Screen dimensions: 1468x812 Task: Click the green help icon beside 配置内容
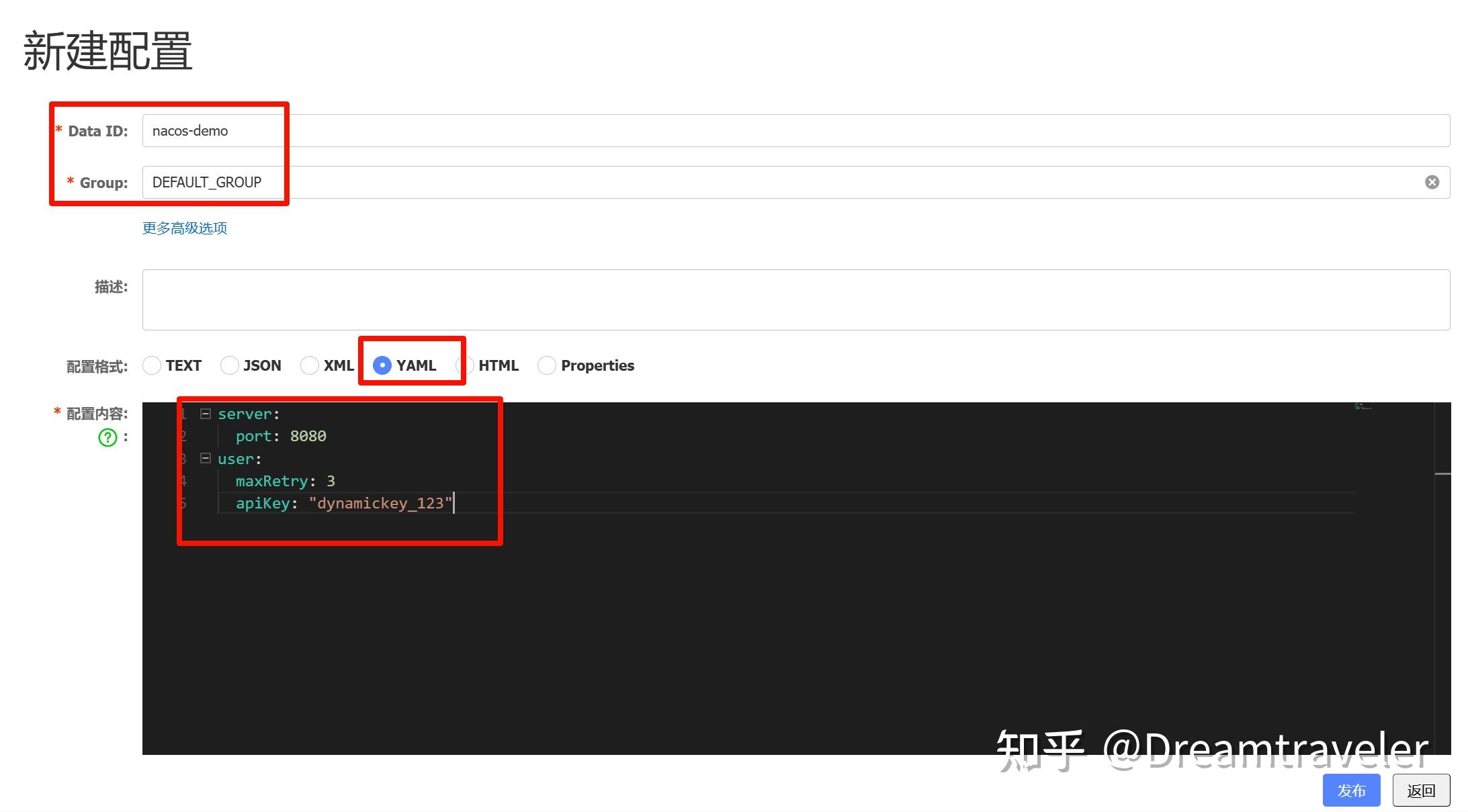click(x=107, y=438)
